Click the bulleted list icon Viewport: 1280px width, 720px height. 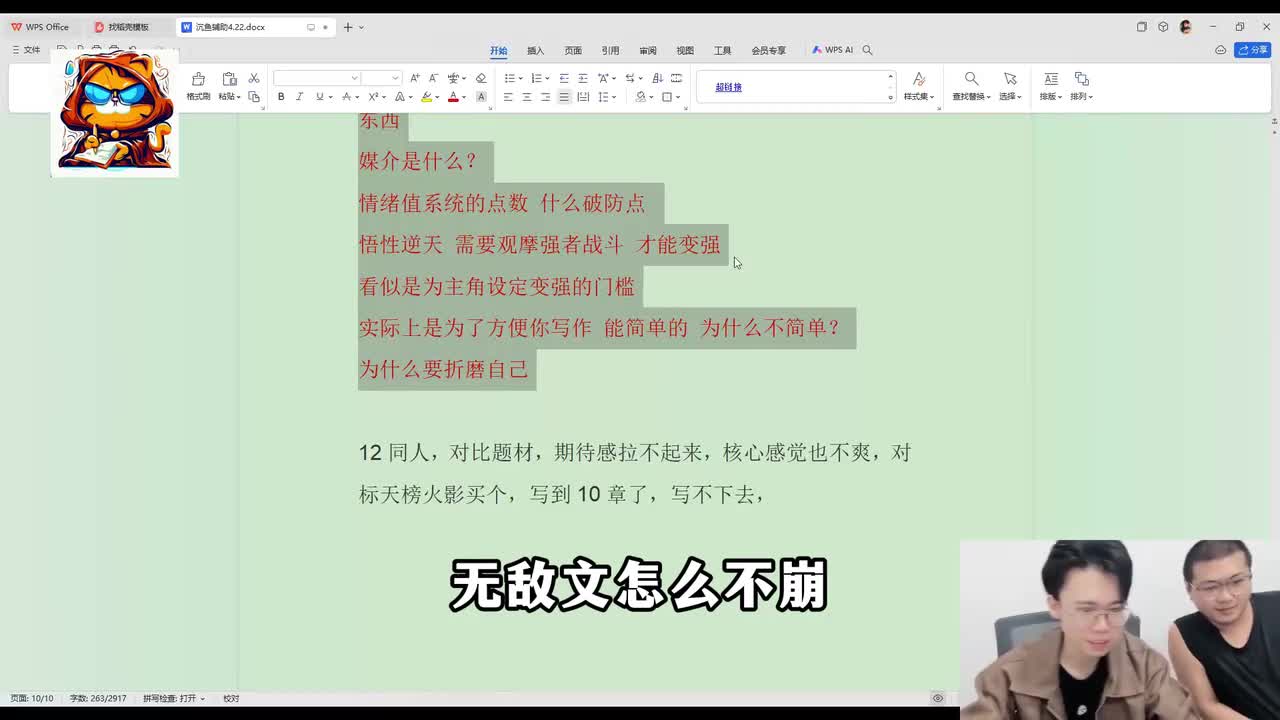click(x=510, y=78)
